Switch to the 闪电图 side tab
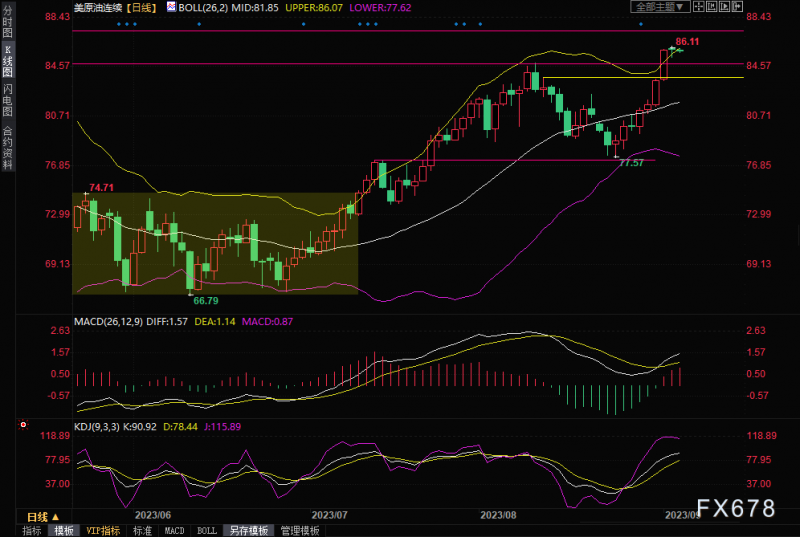 coord(8,100)
